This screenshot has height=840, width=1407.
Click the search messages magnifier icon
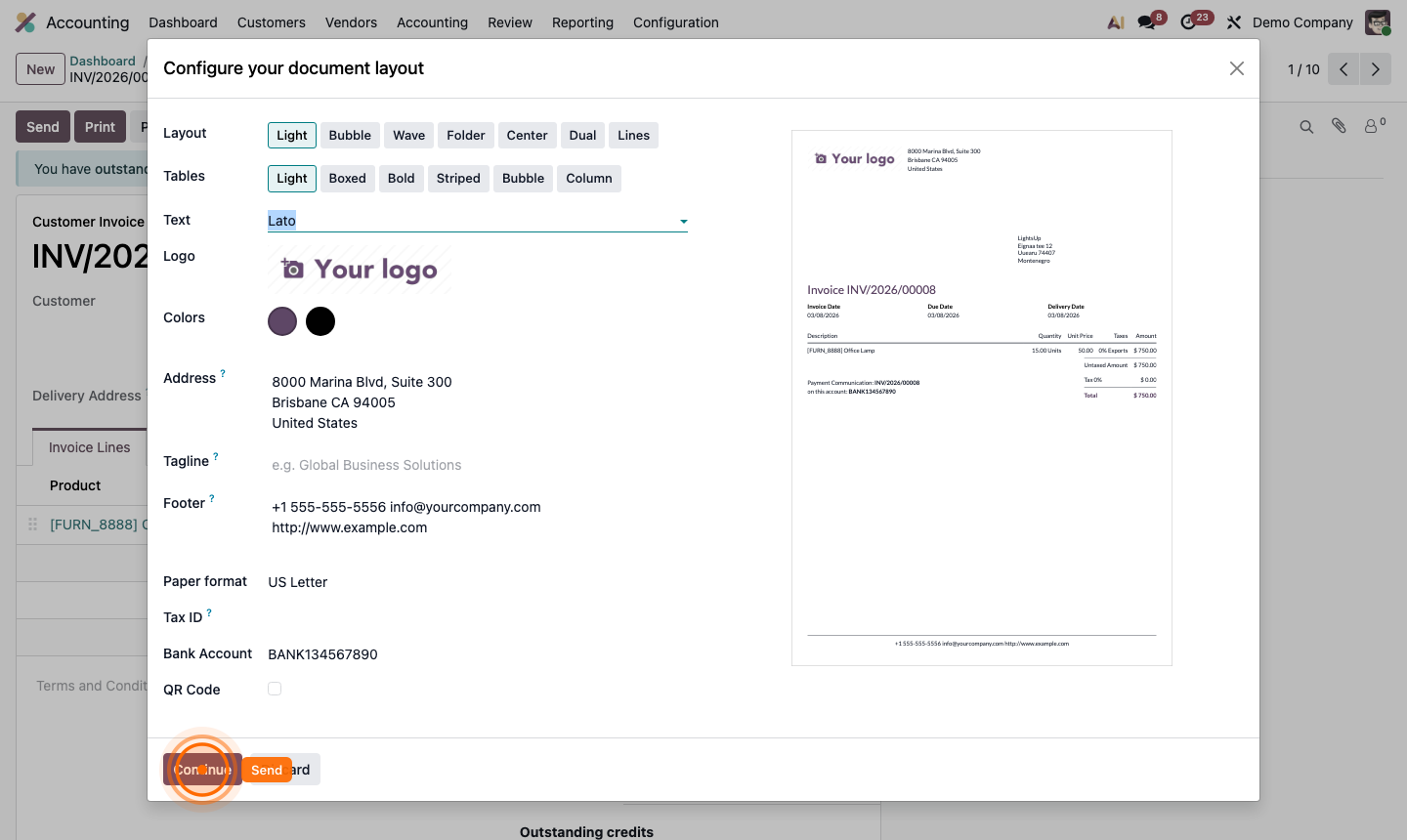(x=1306, y=126)
